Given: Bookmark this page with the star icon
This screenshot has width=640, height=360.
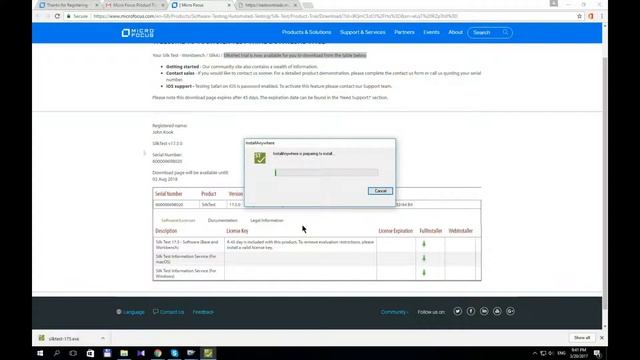Looking at the screenshot, I should coord(579,16).
